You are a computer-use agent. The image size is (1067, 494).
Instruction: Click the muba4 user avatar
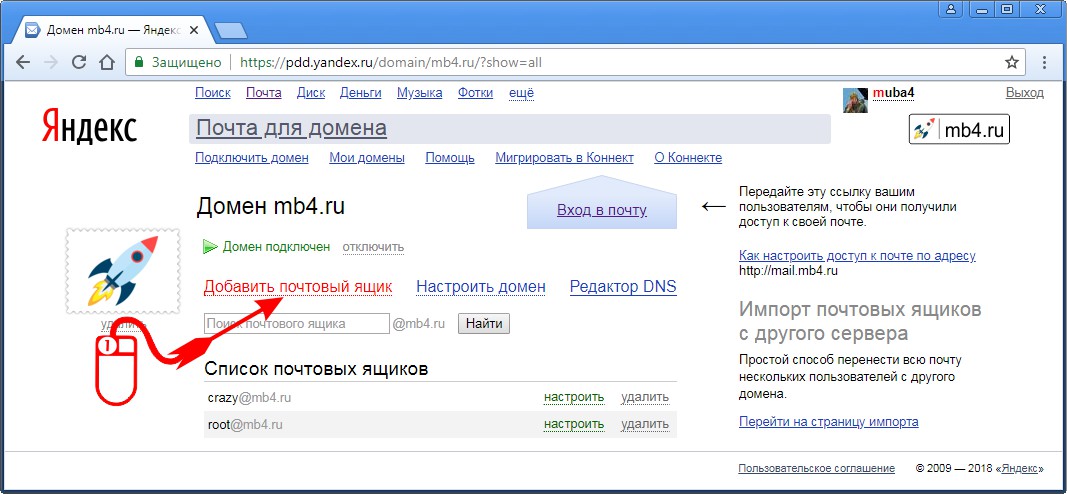pos(855,100)
